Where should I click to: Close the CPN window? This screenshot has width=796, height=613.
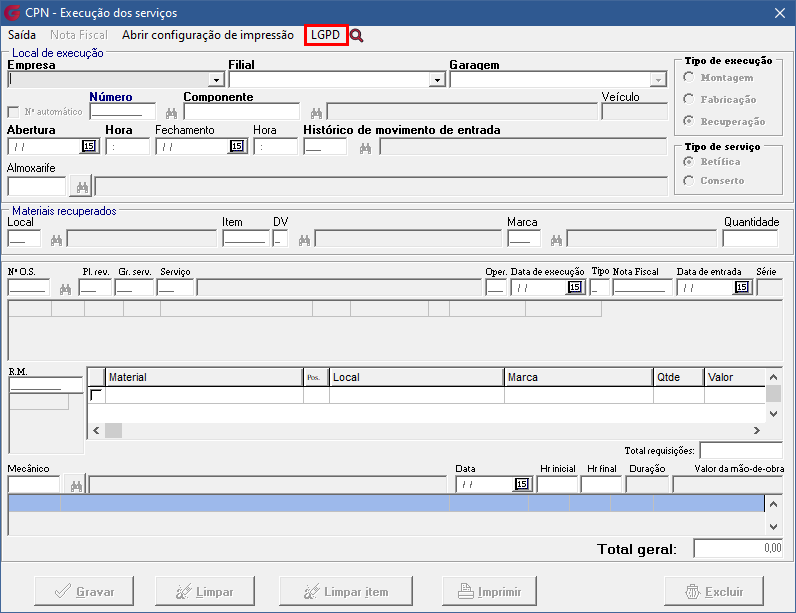click(780, 13)
